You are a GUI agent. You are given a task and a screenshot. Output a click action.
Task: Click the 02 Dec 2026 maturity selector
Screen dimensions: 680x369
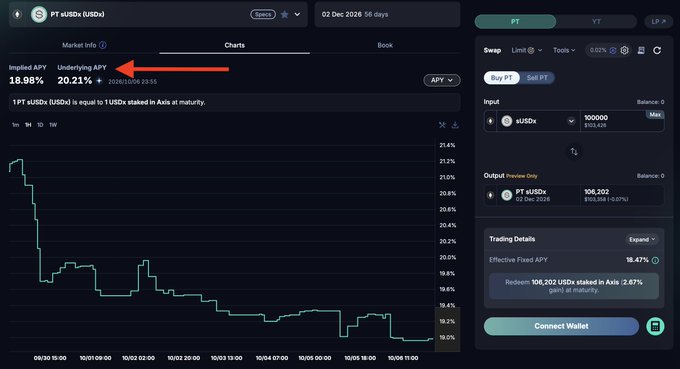(x=387, y=14)
